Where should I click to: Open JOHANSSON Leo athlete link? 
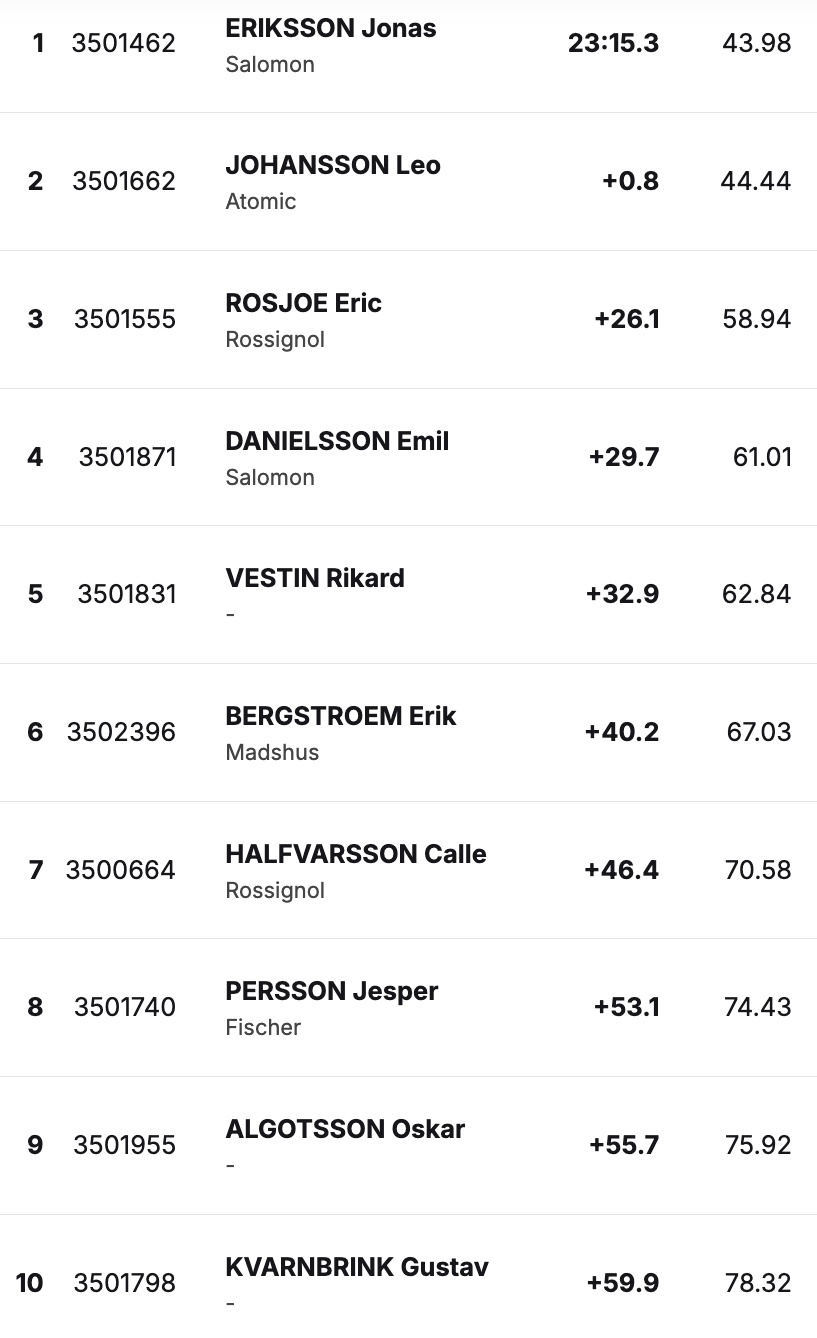333,165
